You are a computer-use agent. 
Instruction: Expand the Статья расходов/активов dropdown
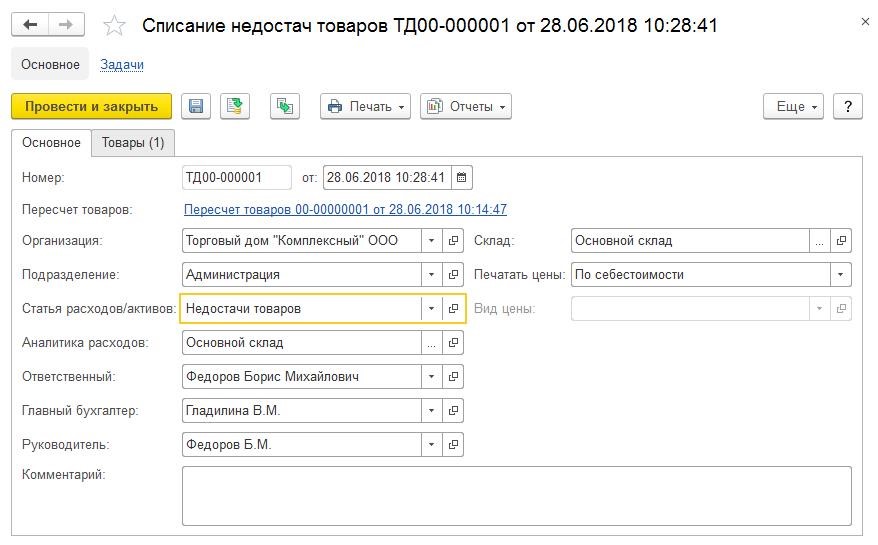point(431,309)
